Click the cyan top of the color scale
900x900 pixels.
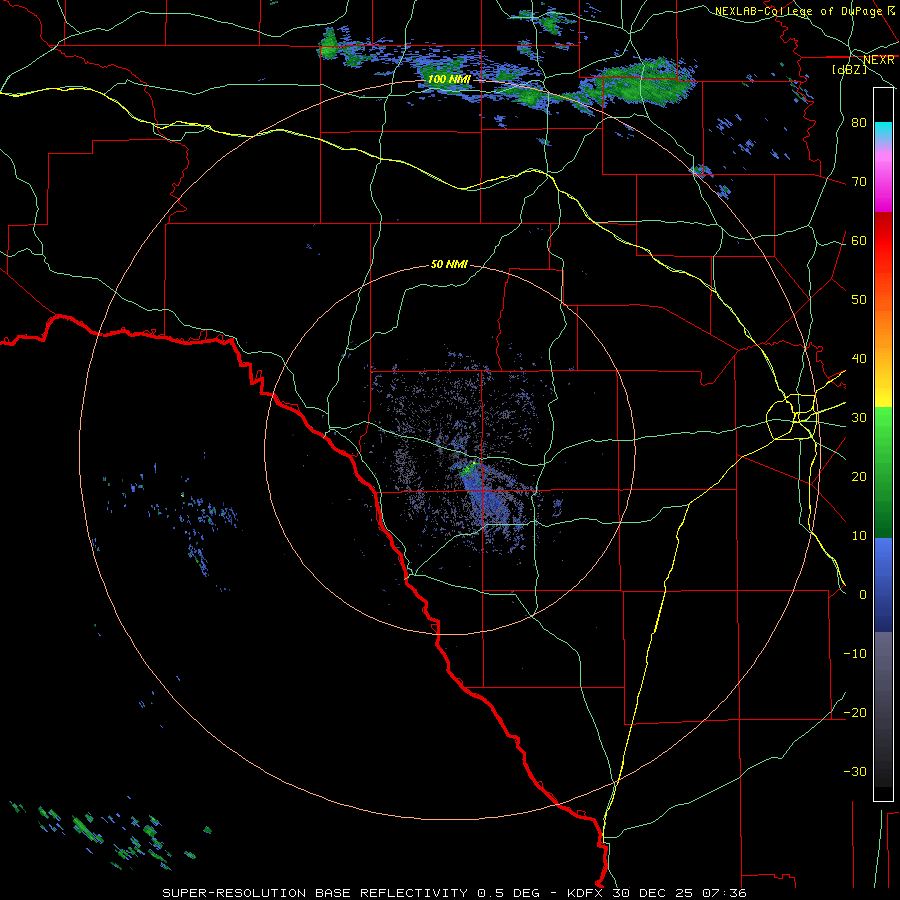coord(883,131)
